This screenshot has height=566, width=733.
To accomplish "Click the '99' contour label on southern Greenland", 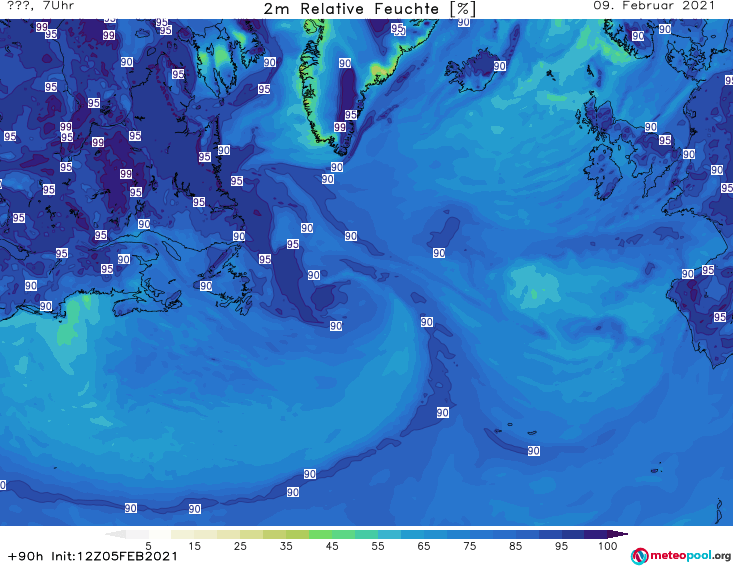I will (340, 127).
